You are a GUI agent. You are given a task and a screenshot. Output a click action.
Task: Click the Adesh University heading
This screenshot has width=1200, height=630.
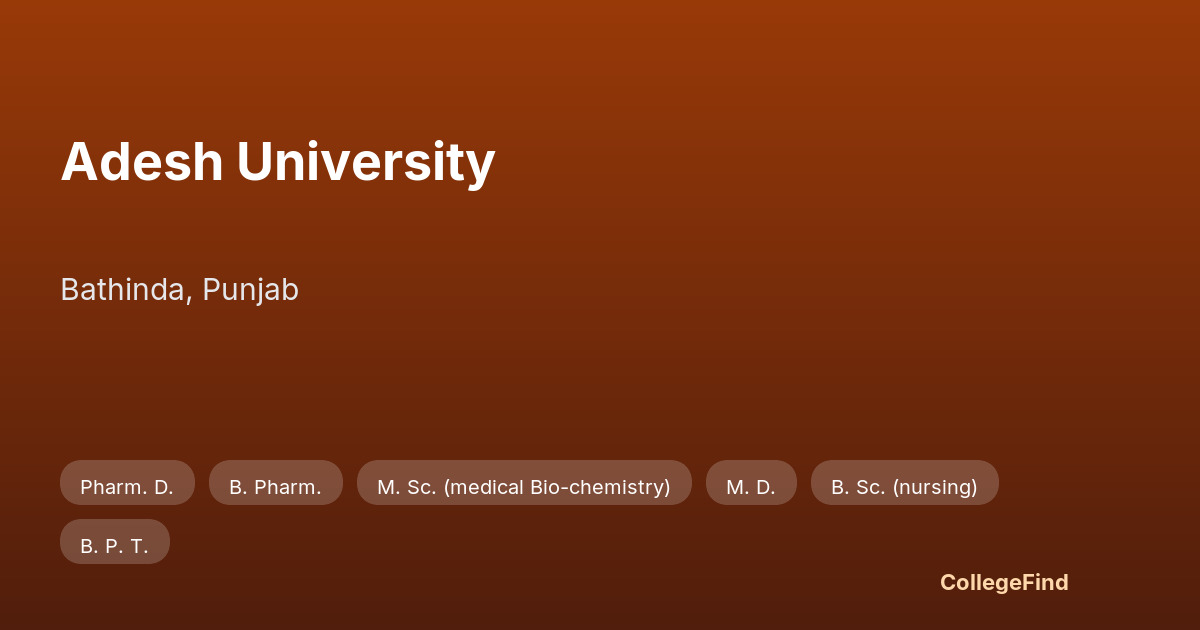pos(278,161)
